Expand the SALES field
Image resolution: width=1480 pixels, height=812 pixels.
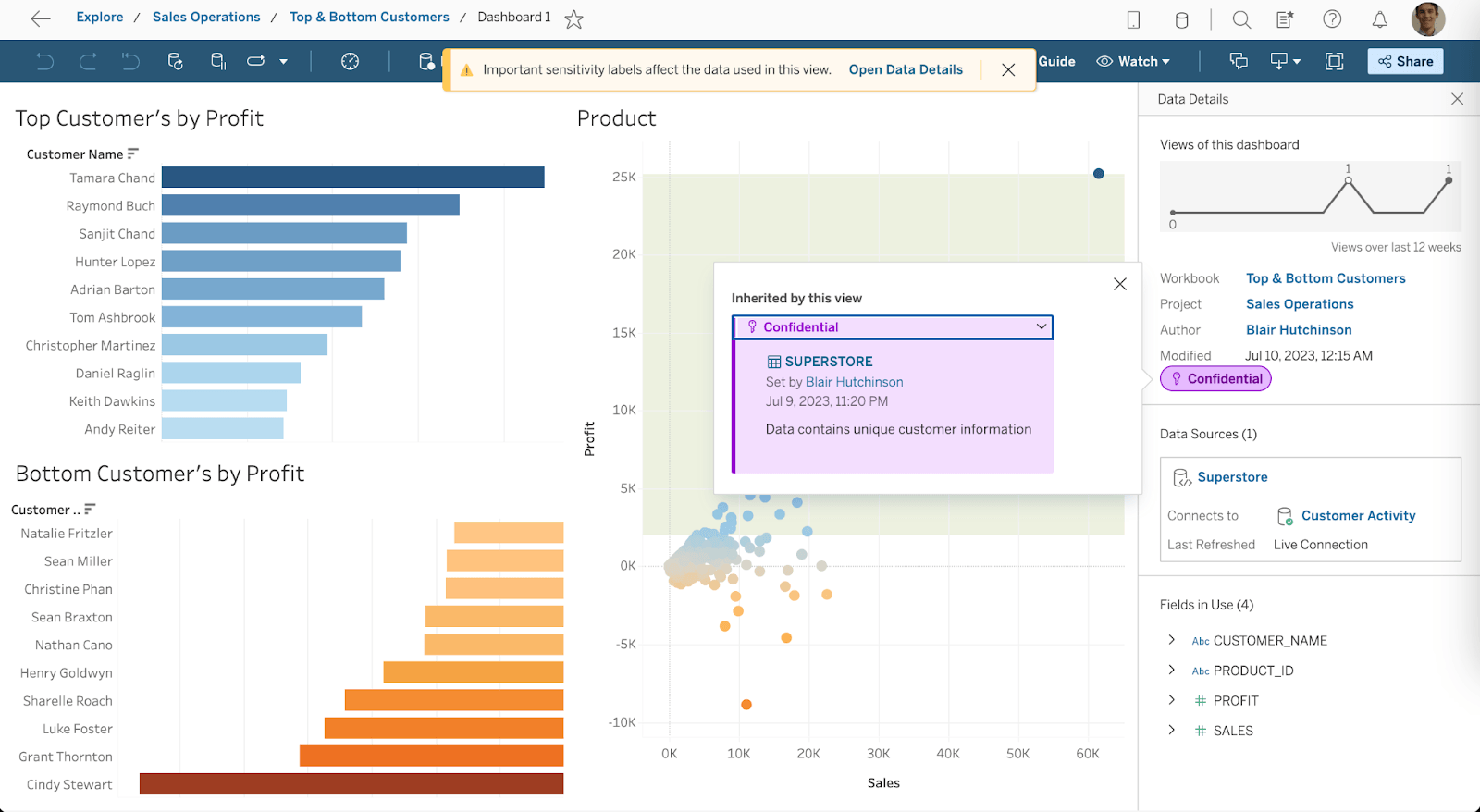[1172, 730]
